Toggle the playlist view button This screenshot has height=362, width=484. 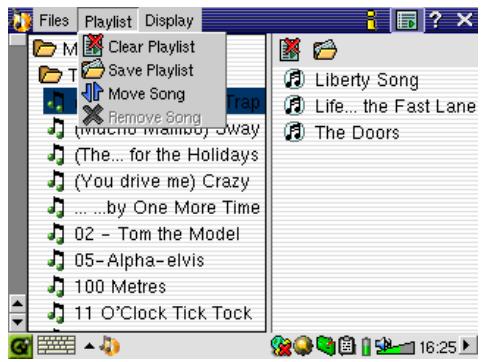[407, 21]
